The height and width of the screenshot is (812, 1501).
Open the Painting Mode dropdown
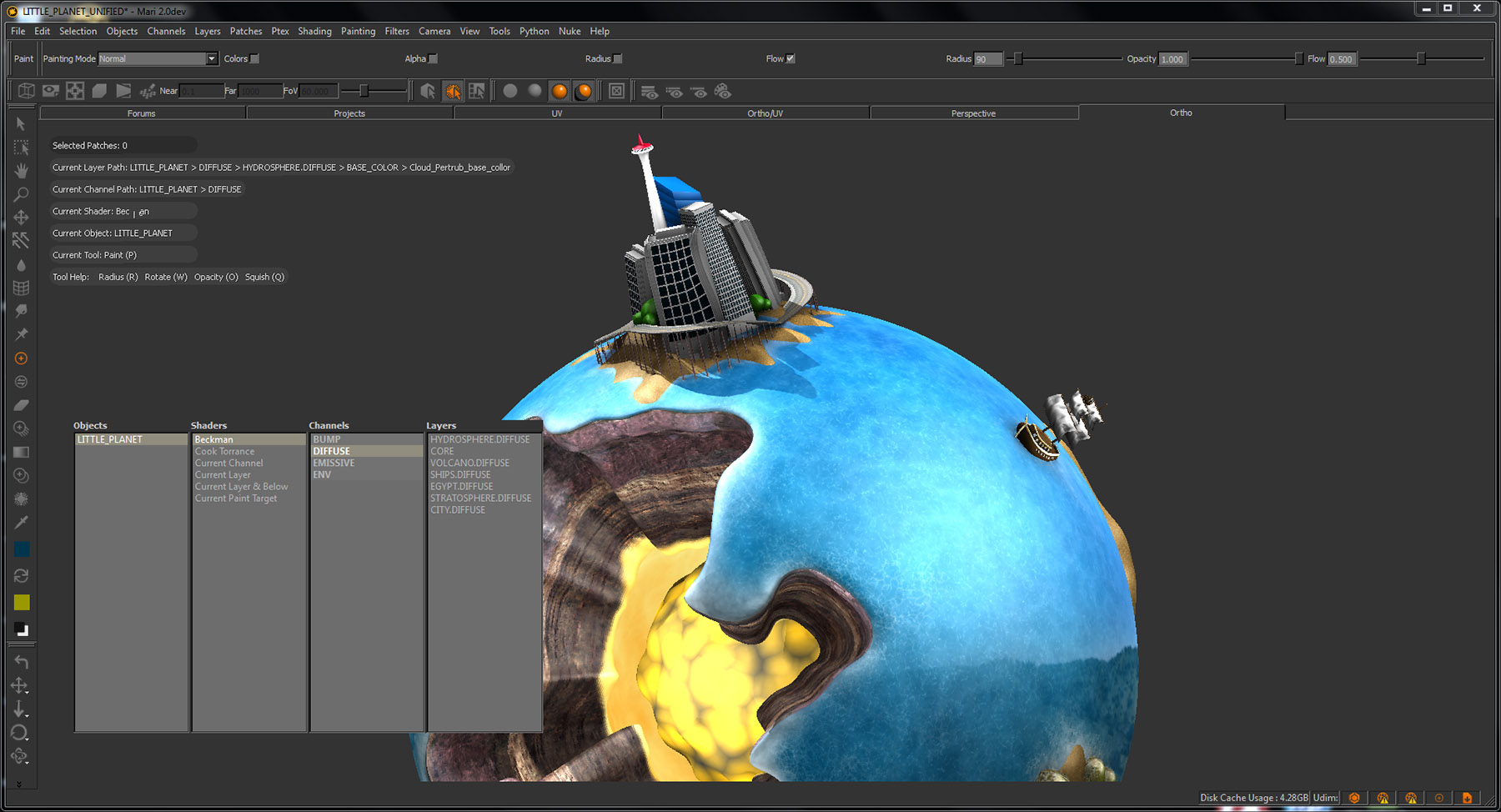click(x=158, y=58)
